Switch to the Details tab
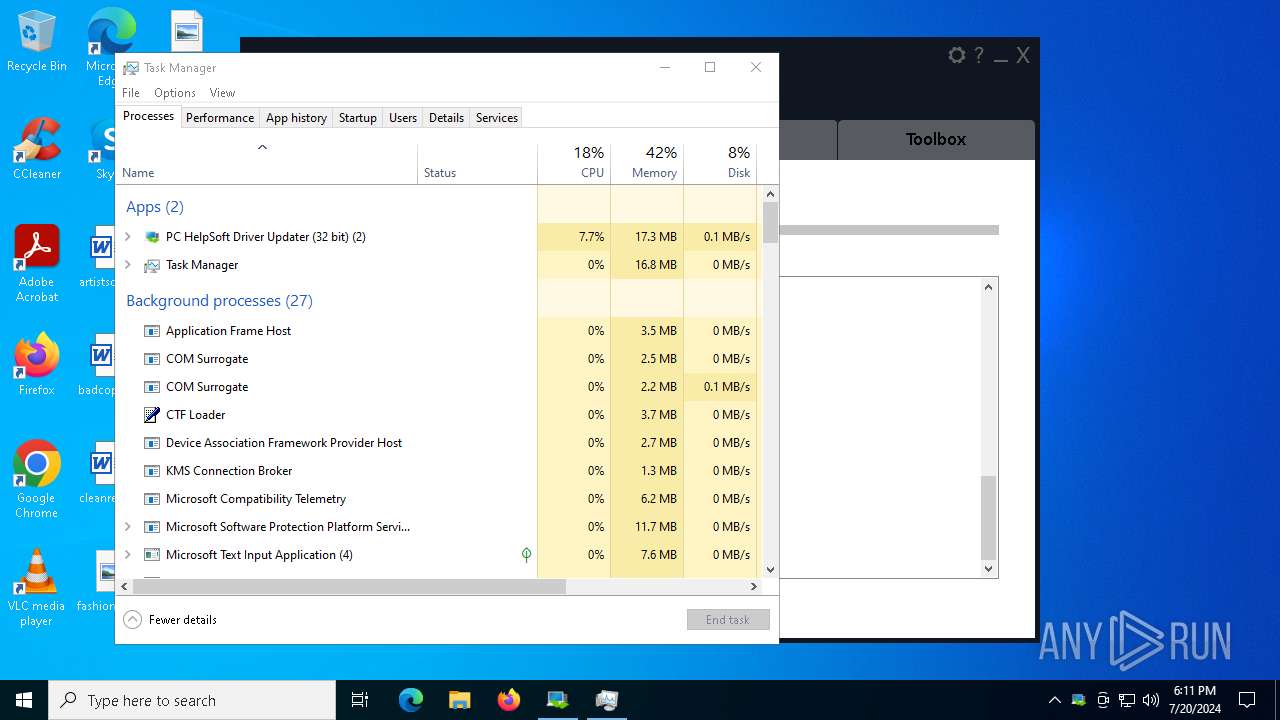1280x720 pixels. (446, 118)
